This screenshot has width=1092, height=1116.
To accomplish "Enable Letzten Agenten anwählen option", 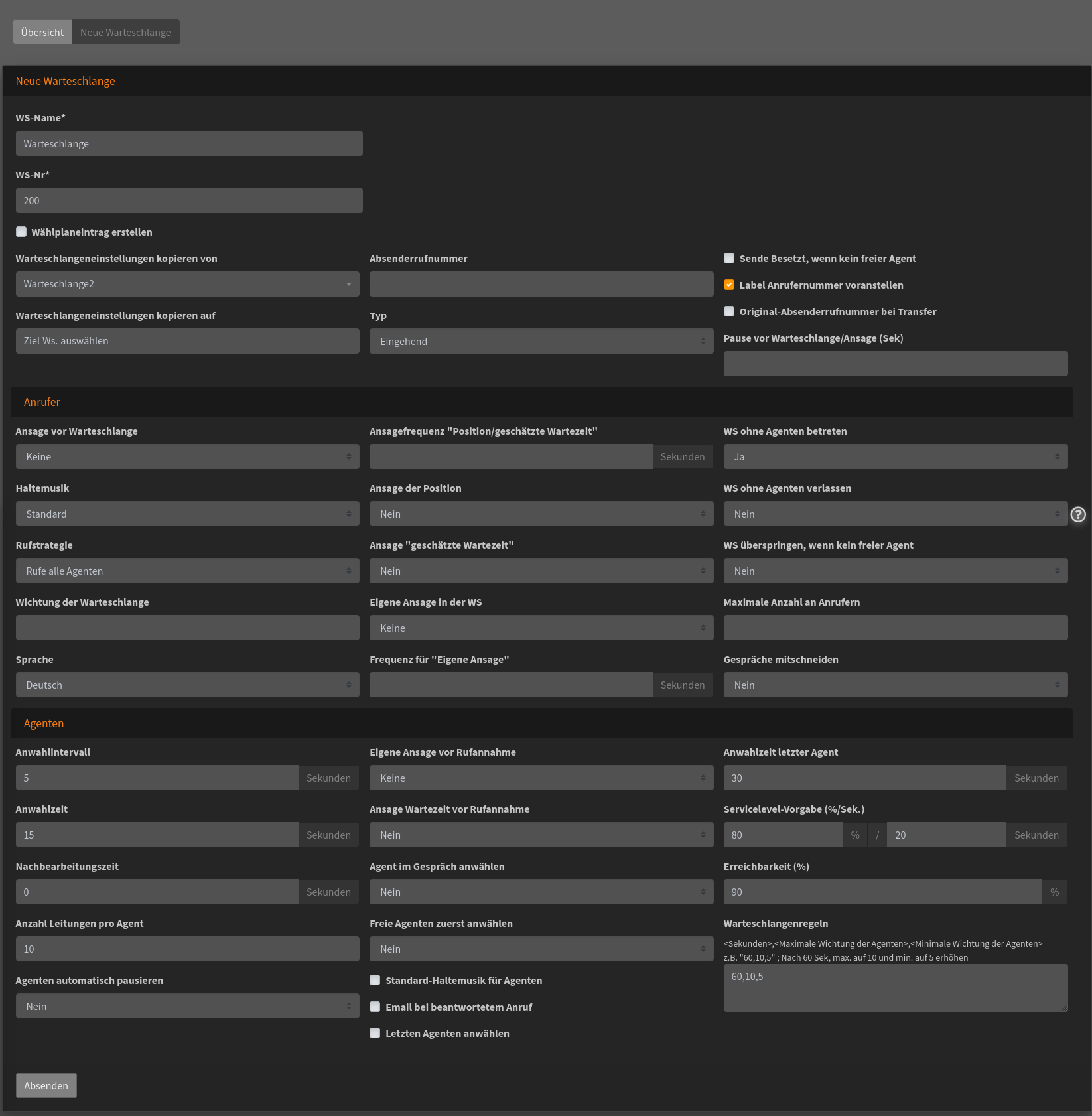I will (x=375, y=1033).
